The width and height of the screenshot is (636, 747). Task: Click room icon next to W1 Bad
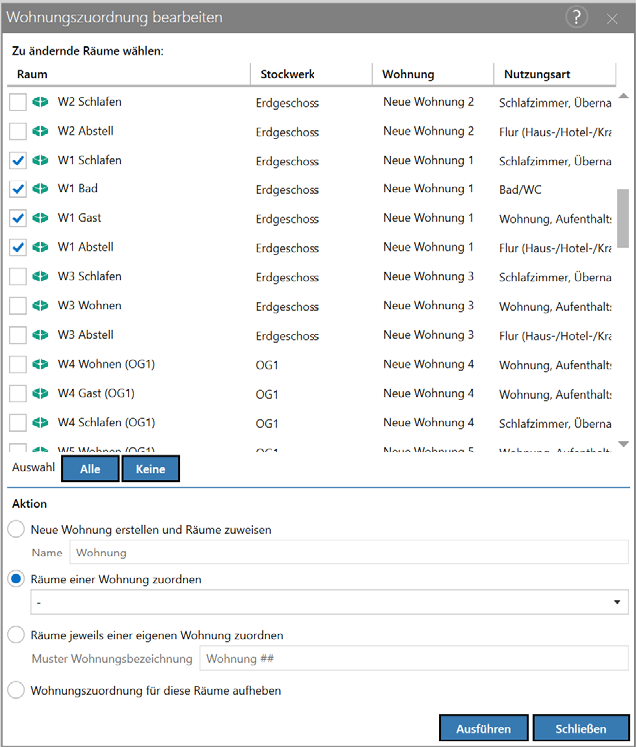(40, 189)
